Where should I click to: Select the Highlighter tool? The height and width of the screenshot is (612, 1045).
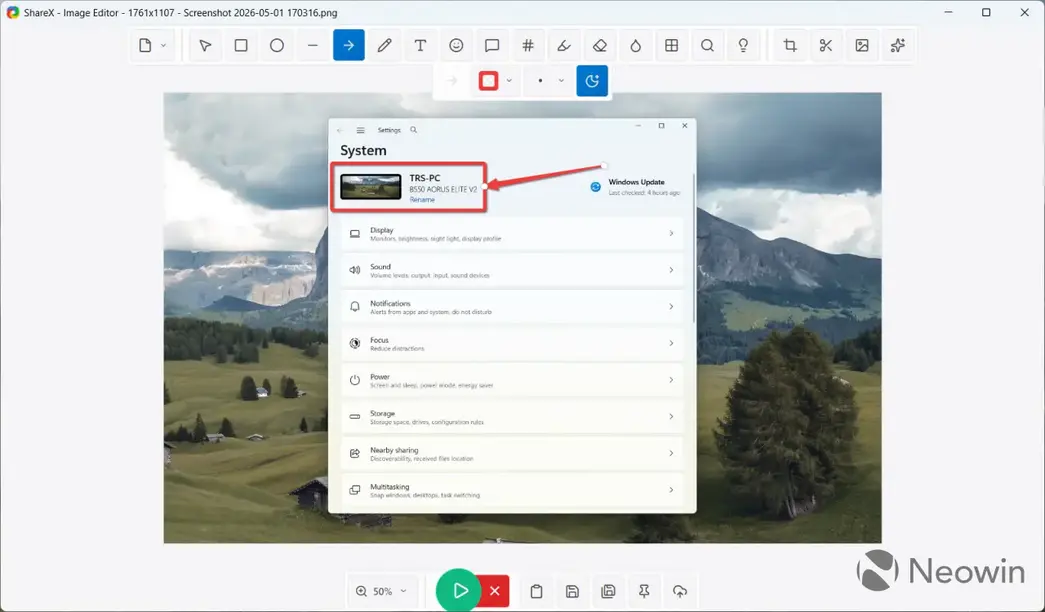click(564, 45)
